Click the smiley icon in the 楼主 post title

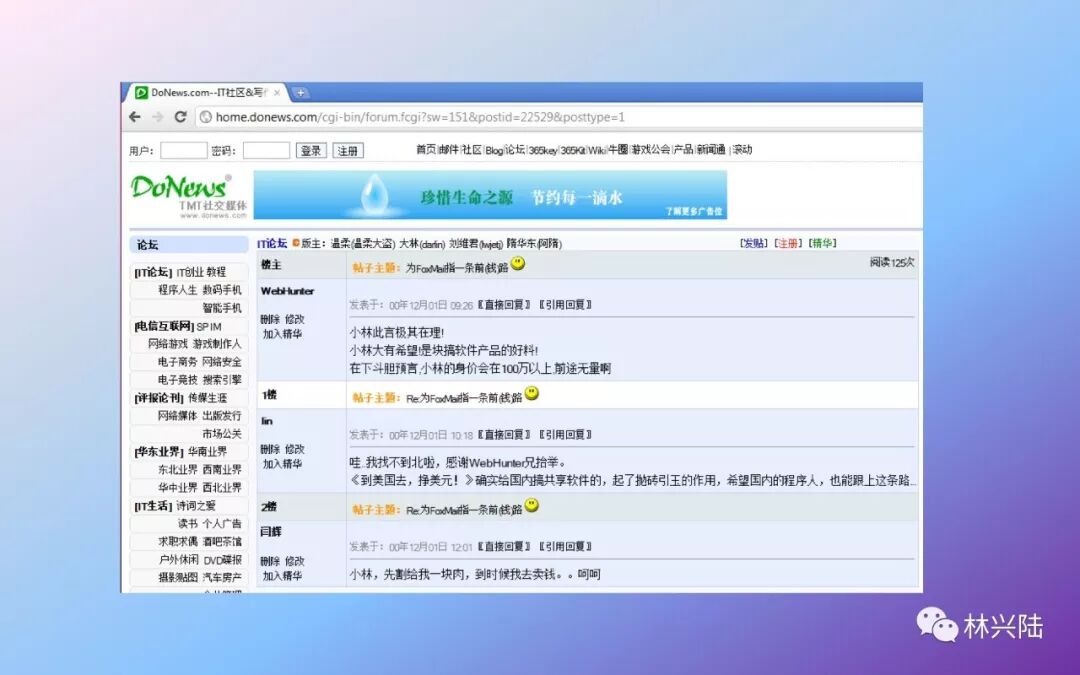518,263
